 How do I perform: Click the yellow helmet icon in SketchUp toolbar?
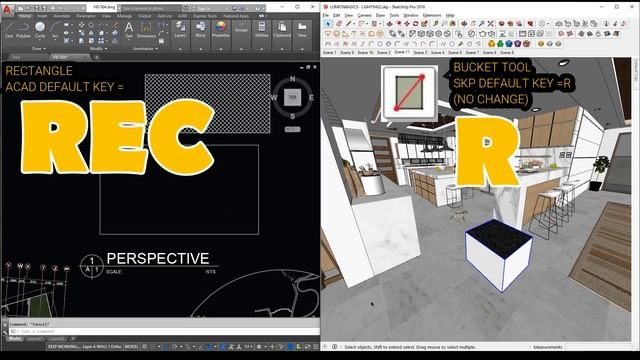[x=491, y=43]
